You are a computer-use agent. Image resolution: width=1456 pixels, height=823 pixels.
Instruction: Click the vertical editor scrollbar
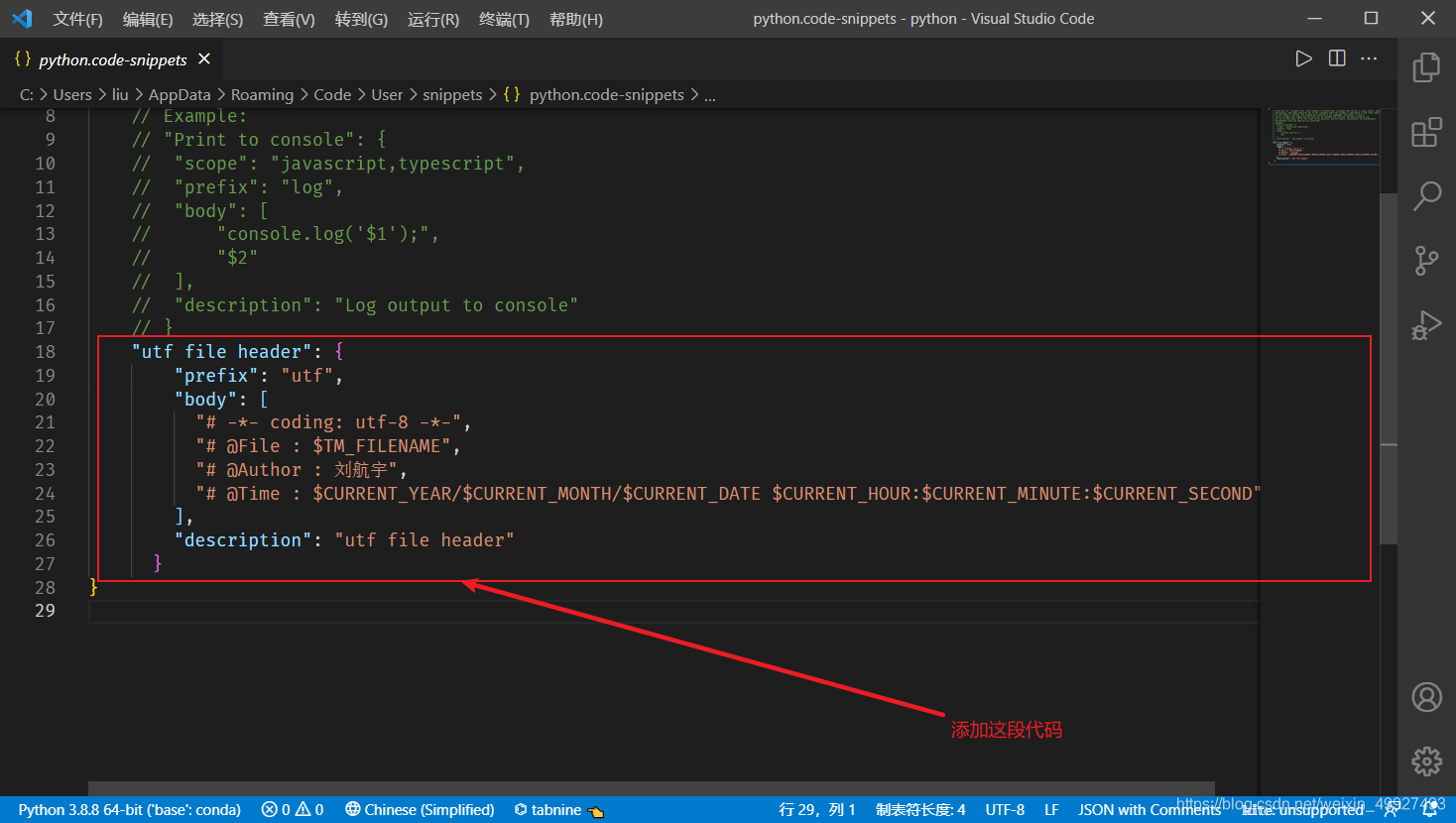[x=1389, y=369]
